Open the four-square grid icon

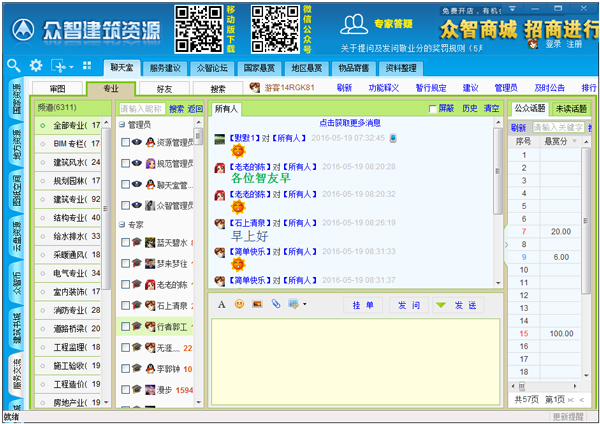point(87,65)
